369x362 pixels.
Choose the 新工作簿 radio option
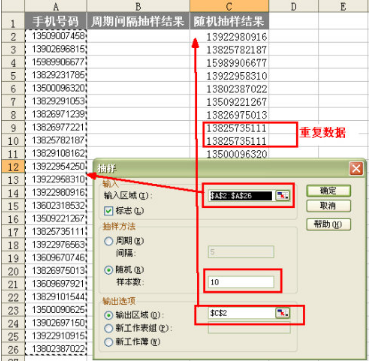tap(109, 342)
